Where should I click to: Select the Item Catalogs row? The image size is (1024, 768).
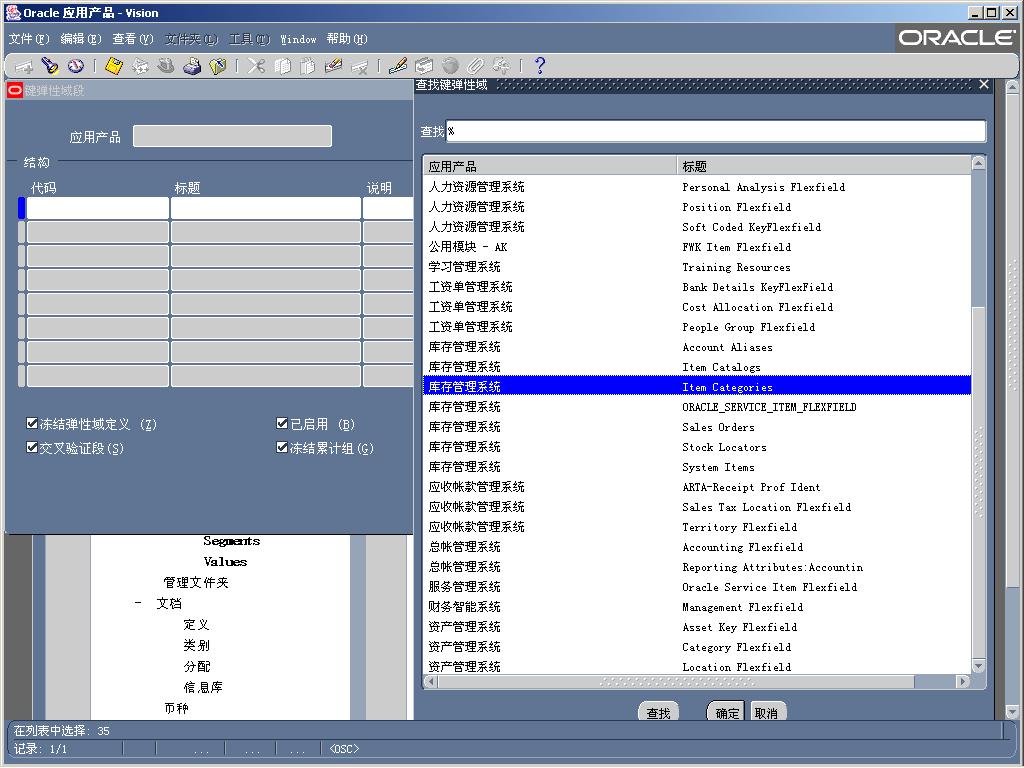coord(697,366)
